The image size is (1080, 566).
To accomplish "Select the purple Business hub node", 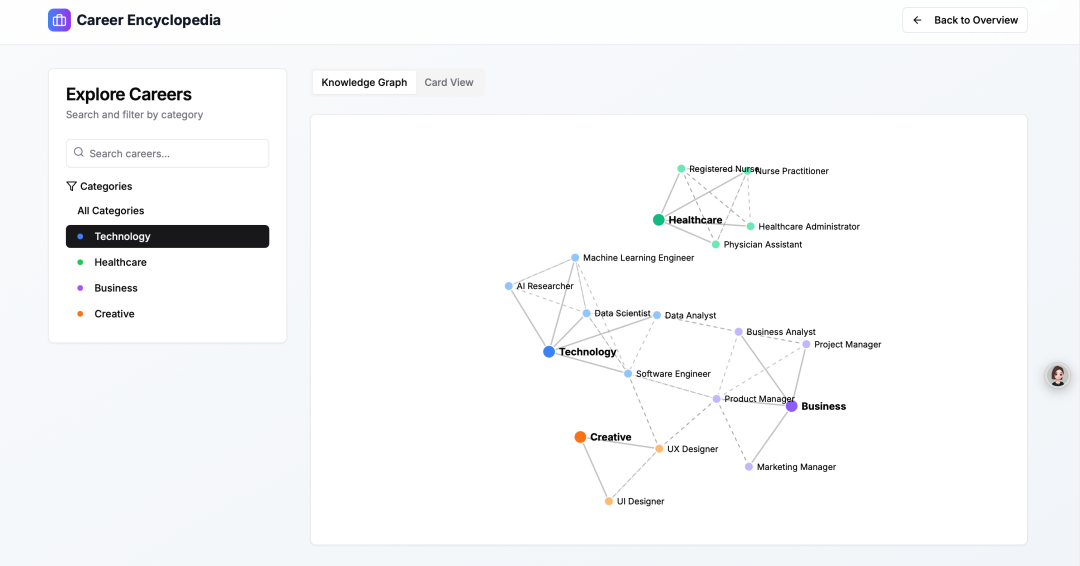I will (x=791, y=406).
